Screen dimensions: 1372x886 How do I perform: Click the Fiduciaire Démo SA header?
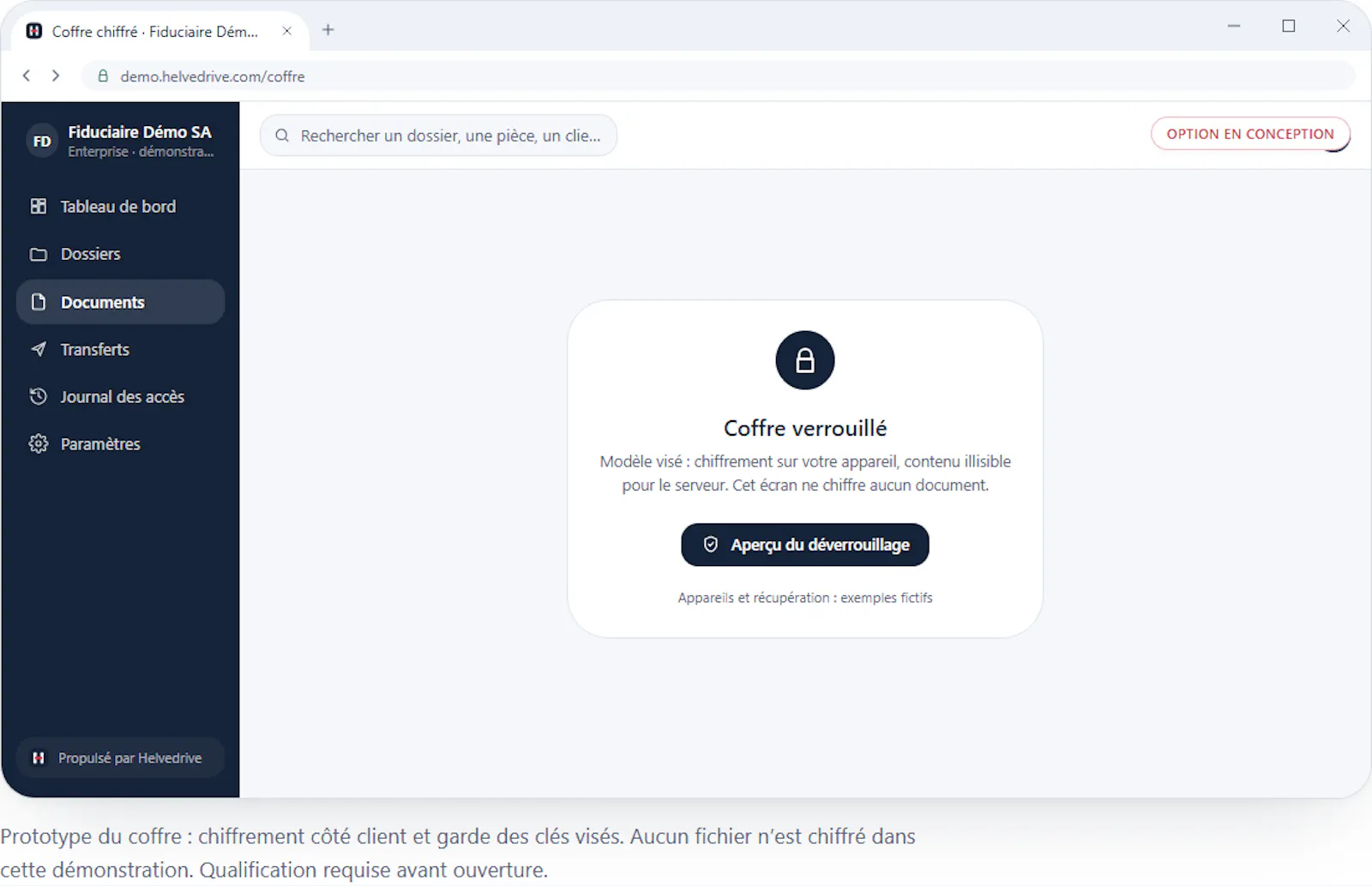click(140, 132)
